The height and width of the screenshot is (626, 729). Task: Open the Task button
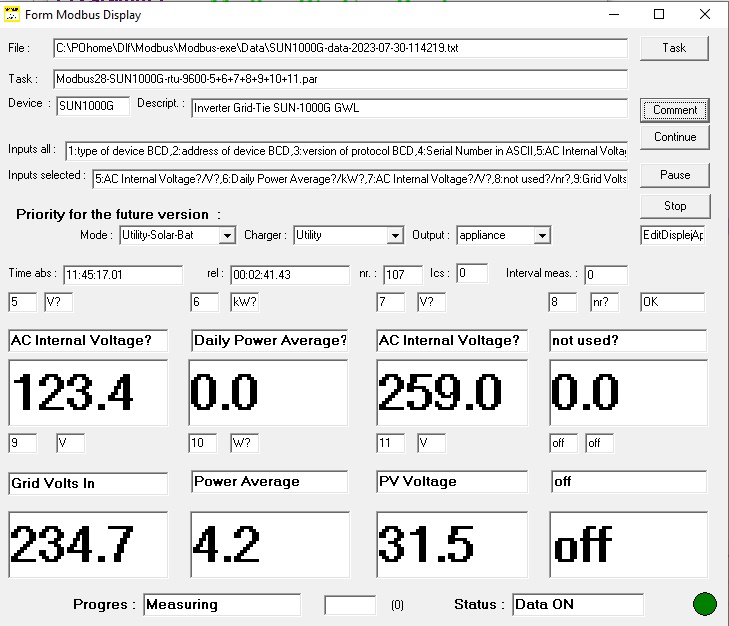(x=674, y=48)
